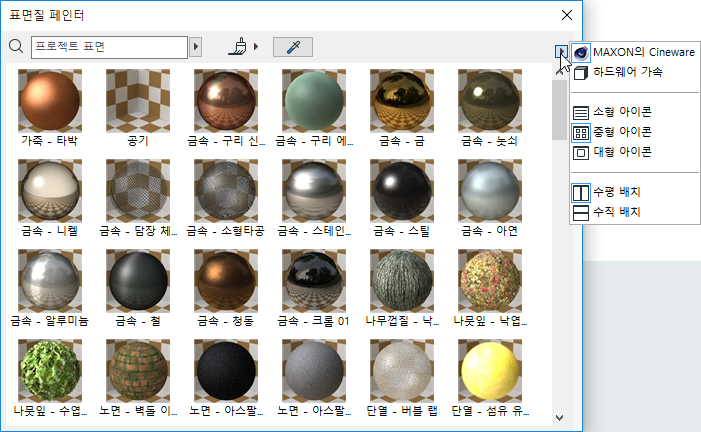The image size is (701, 432).
Task: Activate the eyedropper pick-up surface button
Action: tap(293, 46)
